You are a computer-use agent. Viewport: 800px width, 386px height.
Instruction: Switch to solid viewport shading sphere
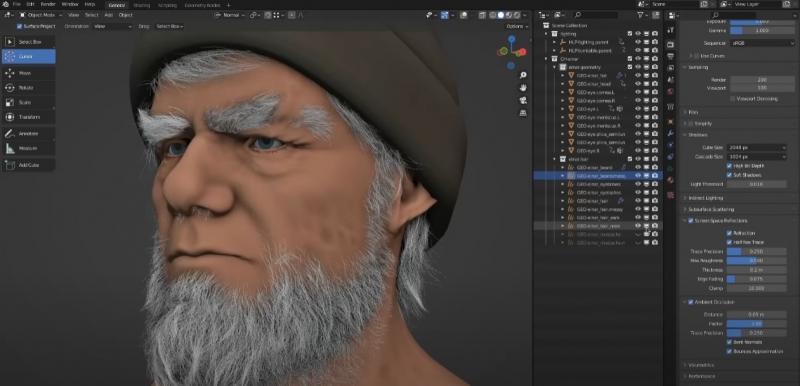click(x=501, y=15)
